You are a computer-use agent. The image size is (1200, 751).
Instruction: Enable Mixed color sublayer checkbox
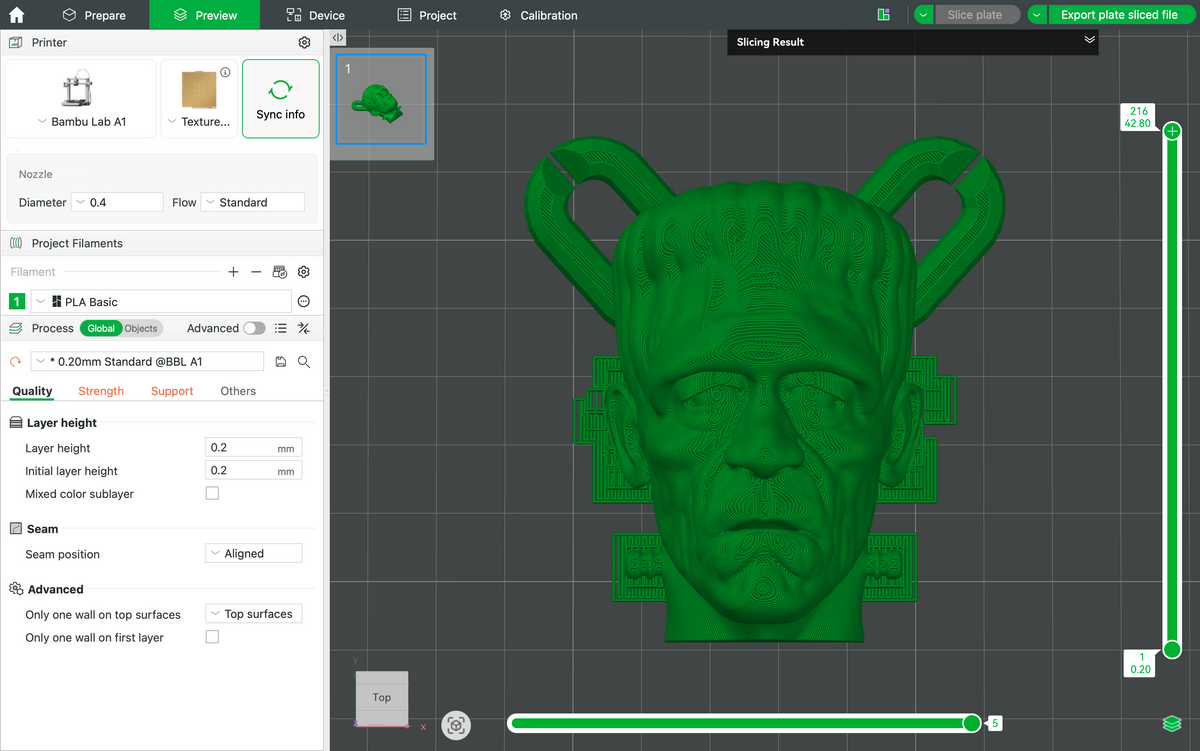pyautogui.click(x=212, y=493)
